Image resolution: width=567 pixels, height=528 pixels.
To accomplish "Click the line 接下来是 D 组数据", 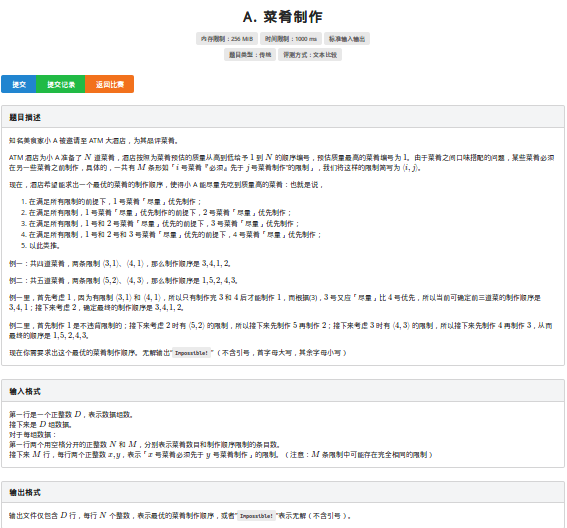I will click(x=40, y=425).
